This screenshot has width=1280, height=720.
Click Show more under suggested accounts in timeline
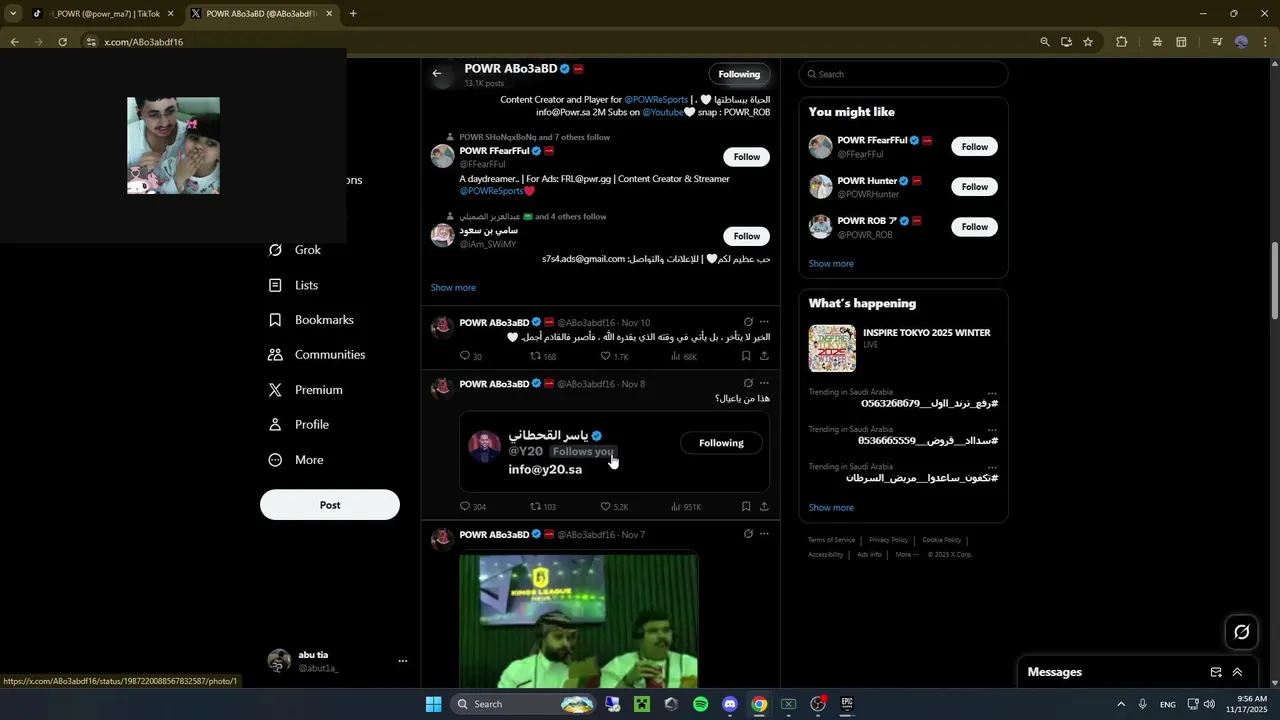tap(453, 288)
